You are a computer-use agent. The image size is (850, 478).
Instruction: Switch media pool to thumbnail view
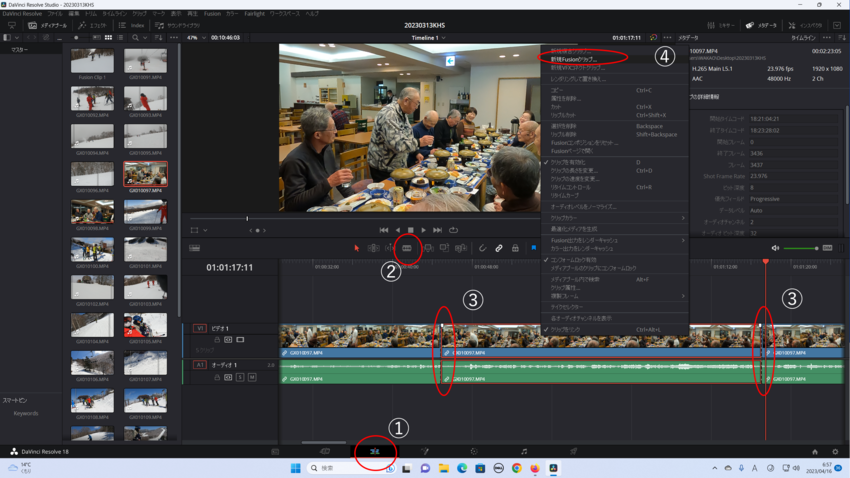point(108,38)
